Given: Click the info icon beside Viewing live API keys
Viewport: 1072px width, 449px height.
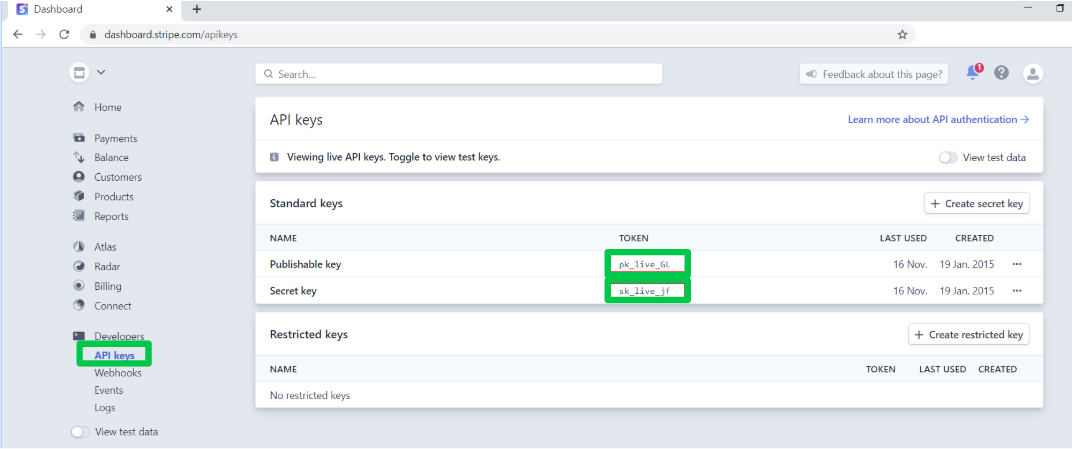Looking at the screenshot, I should click(274, 157).
